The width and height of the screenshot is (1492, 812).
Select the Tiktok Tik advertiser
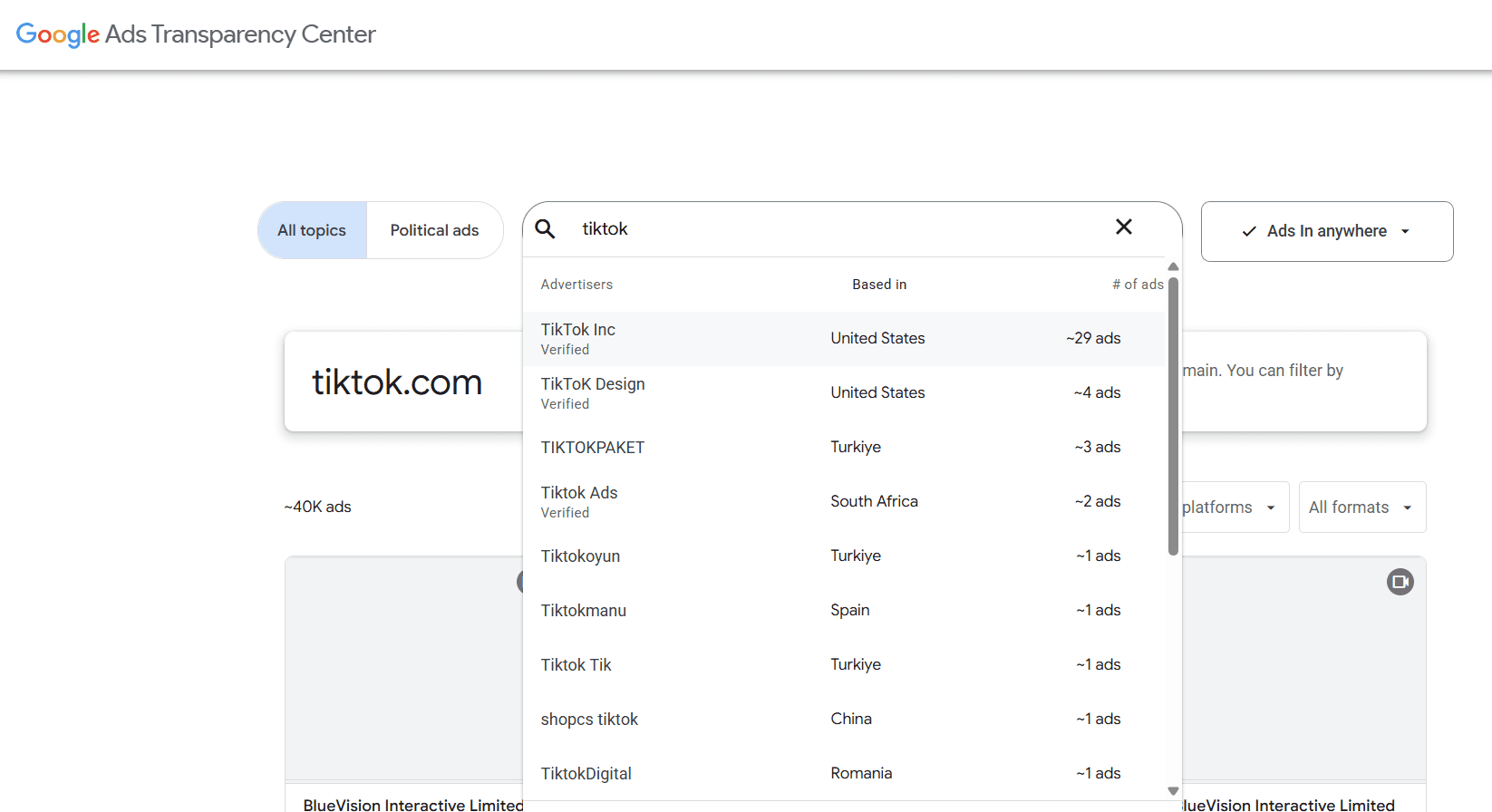point(844,665)
